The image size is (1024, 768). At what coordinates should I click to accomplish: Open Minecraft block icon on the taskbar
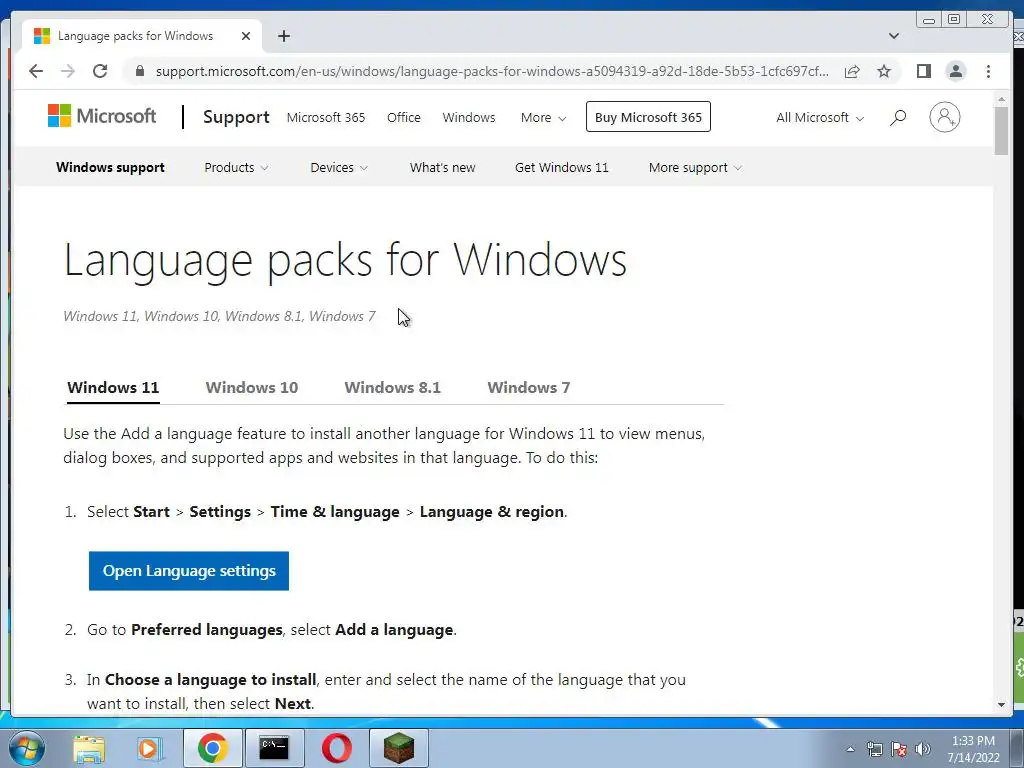point(398,748)
